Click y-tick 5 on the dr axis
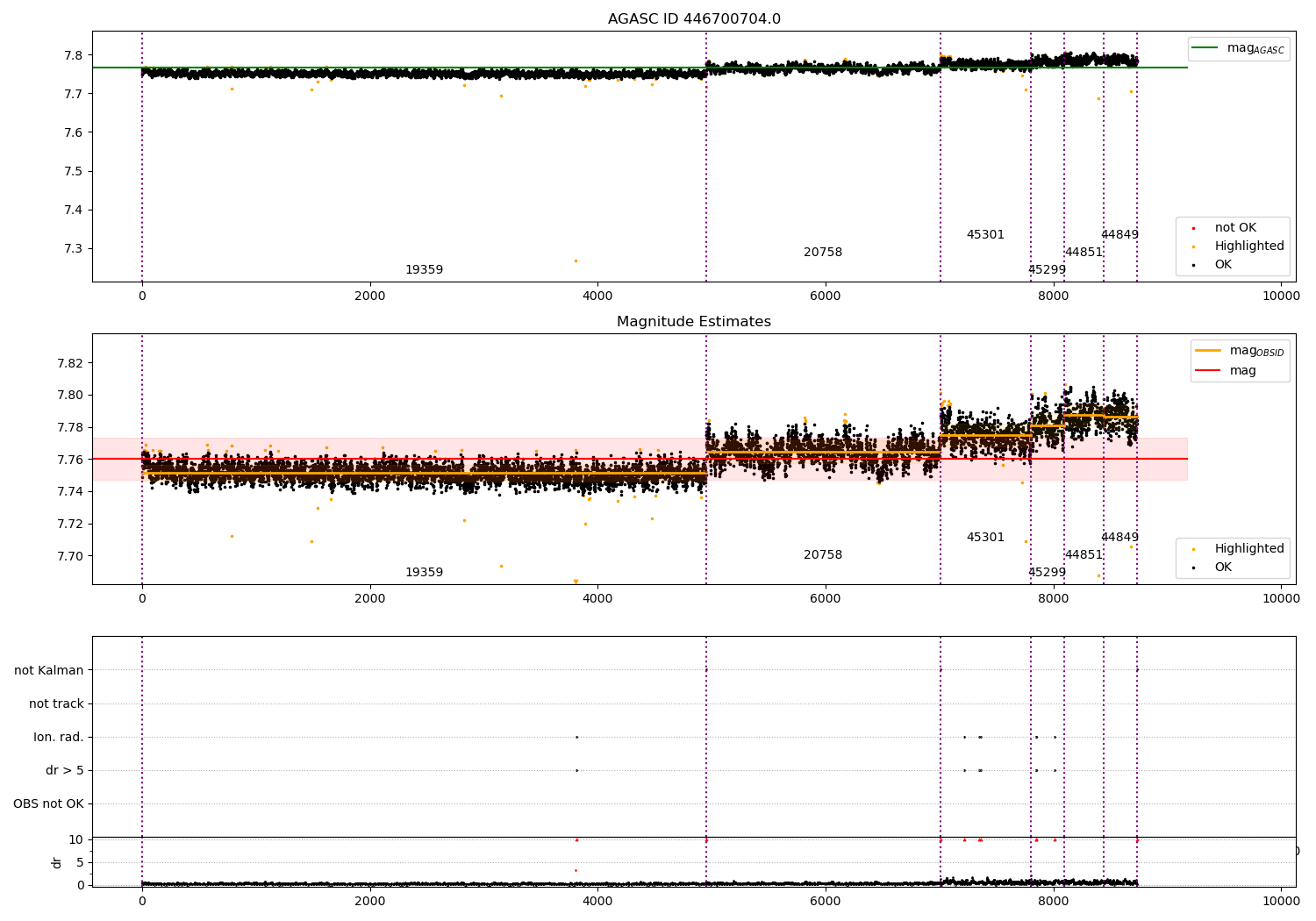 tap(81, 862)
